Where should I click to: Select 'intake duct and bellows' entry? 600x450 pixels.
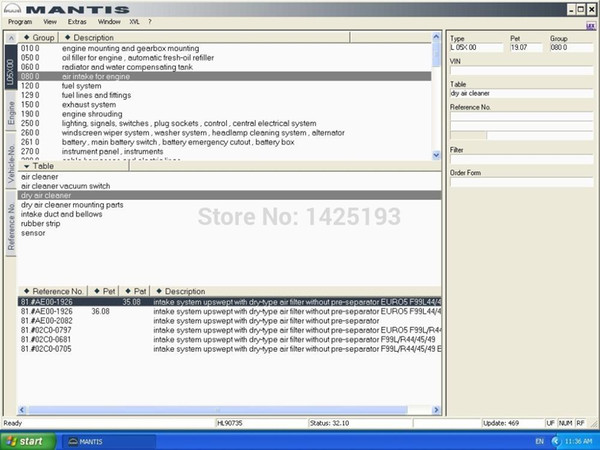click(x=230, y=214)
